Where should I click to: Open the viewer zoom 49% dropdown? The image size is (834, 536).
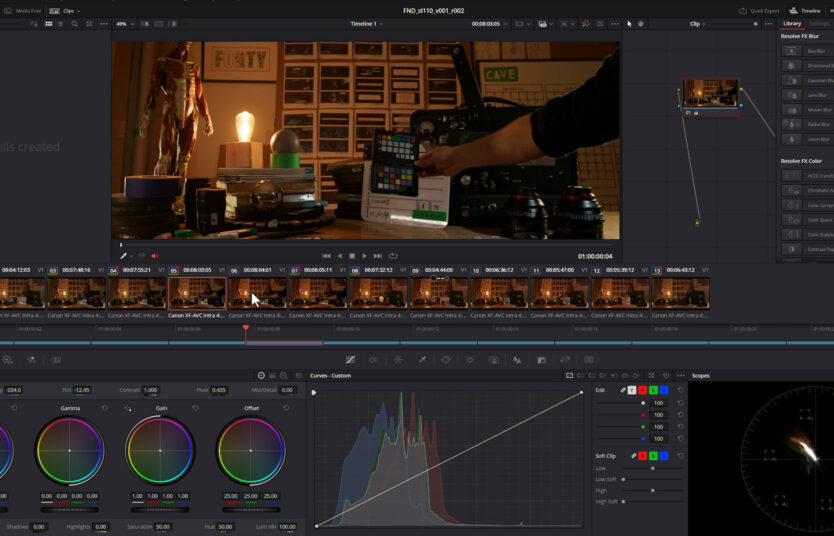(x=124, y=23)
